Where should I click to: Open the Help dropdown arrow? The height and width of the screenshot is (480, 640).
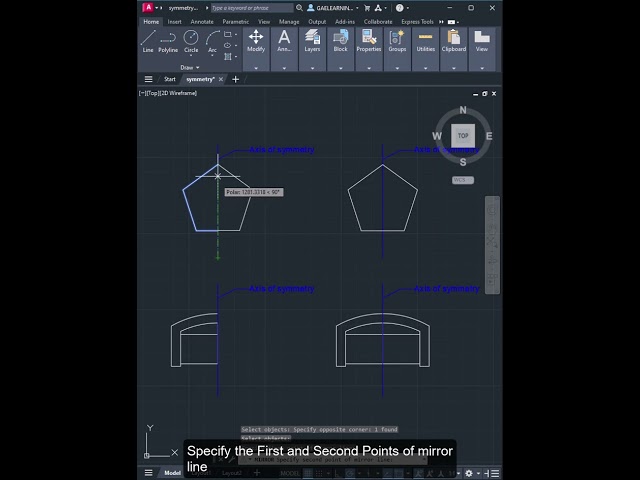(407, 8)
